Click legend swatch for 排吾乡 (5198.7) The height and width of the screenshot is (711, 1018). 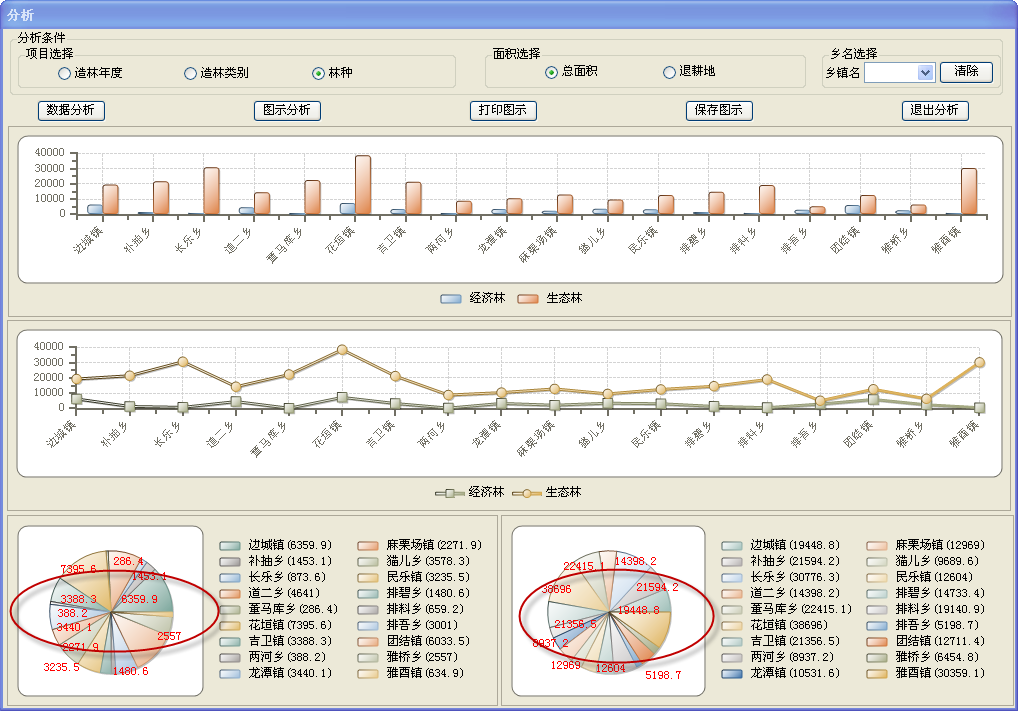click(877, 626)
